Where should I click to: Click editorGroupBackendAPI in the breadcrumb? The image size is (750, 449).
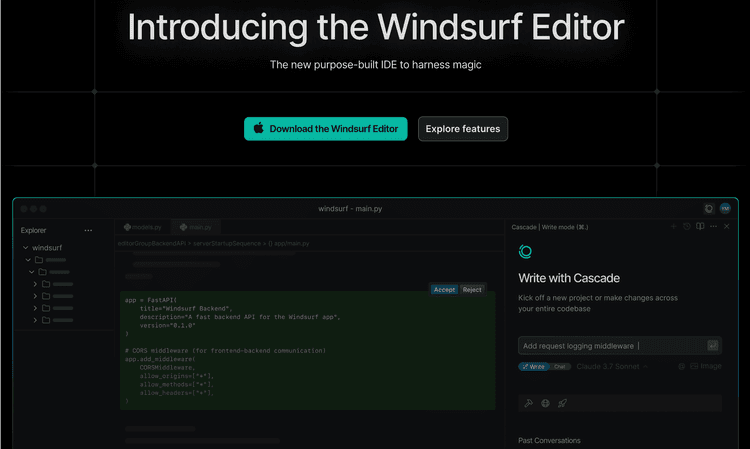pyautogui.click(x=152, y=243)
